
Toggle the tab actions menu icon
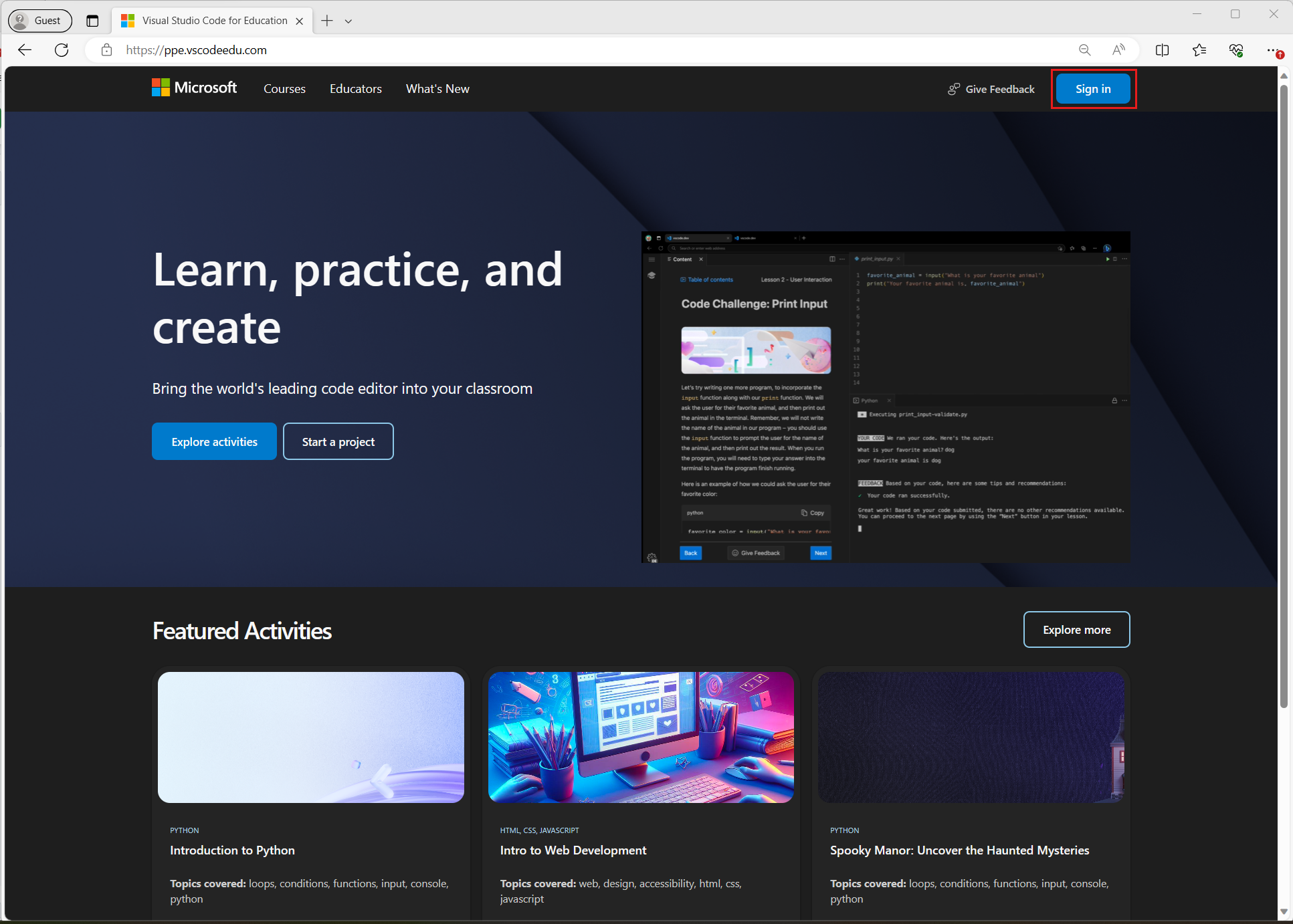point(92,20)
